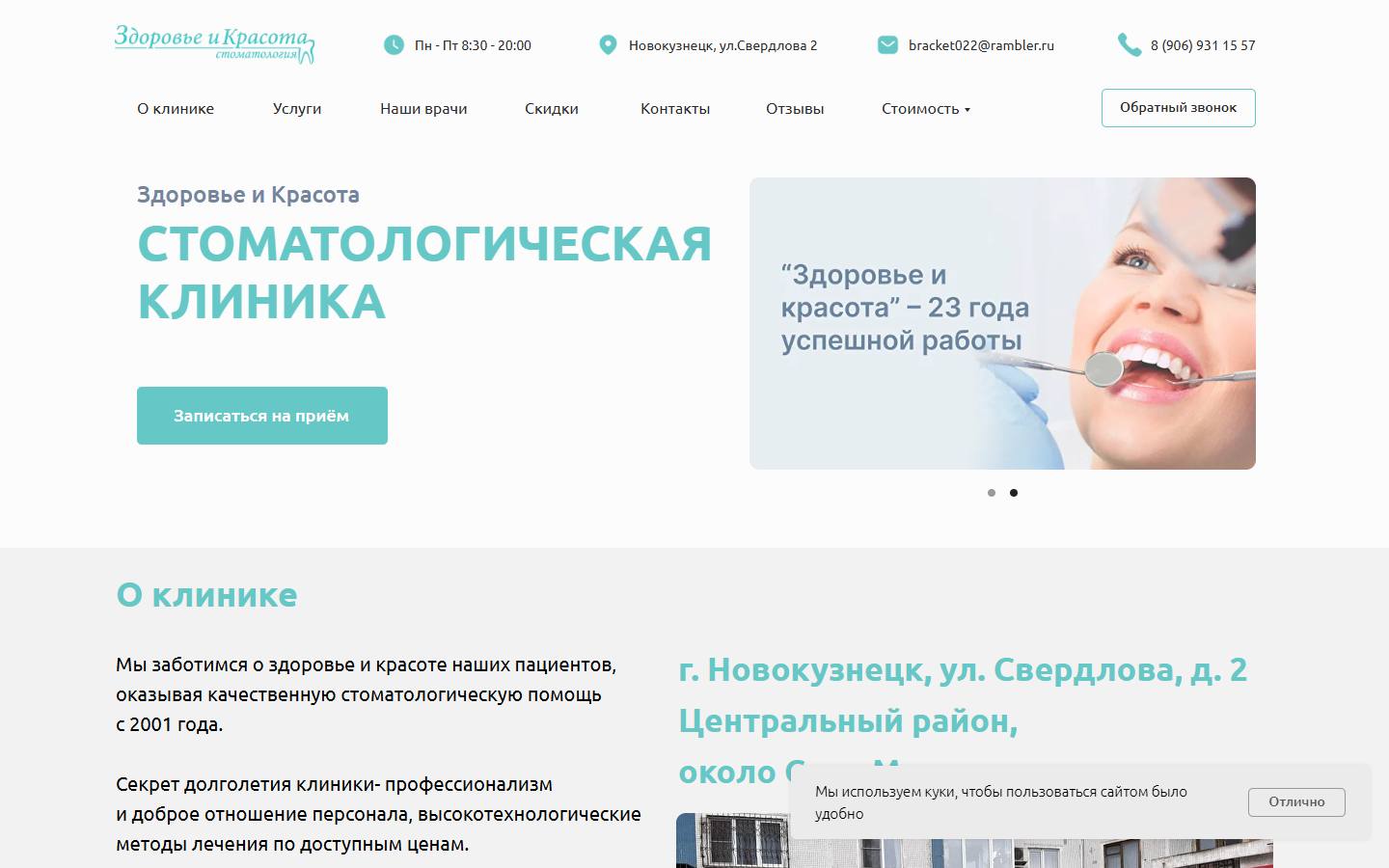Click cookie notice text Мы используем куки
This screenshot has width=1389, height=868.
coord(1001,802)
